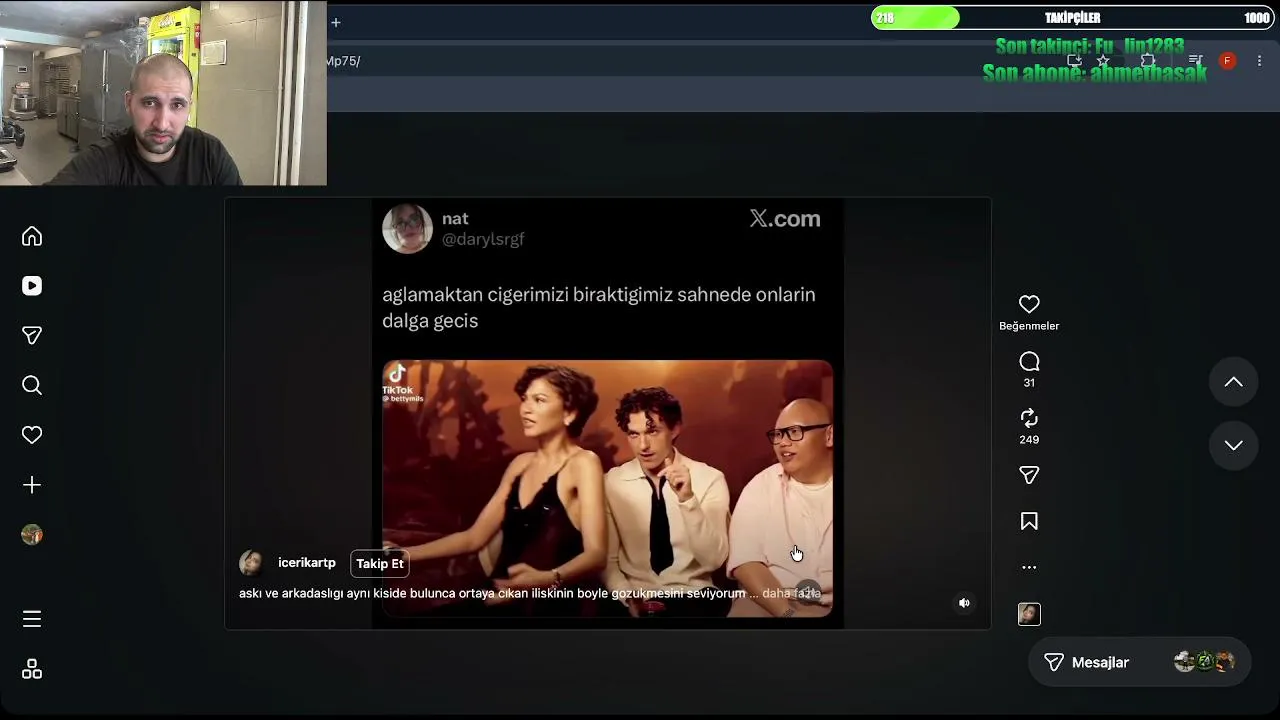Image resolution: width=1280 pixels, height=720 pixels.
Task: Open a new browser tab
Action: click(336, 22)
